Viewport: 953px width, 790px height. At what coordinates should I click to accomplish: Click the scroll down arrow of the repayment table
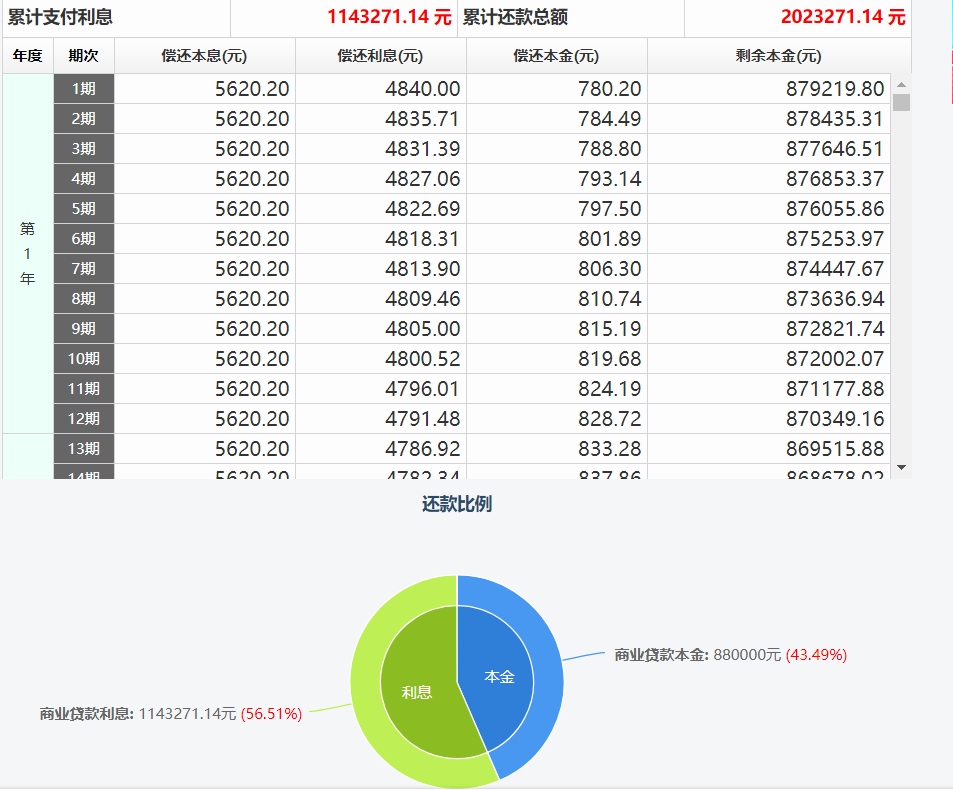click(901, 467)
